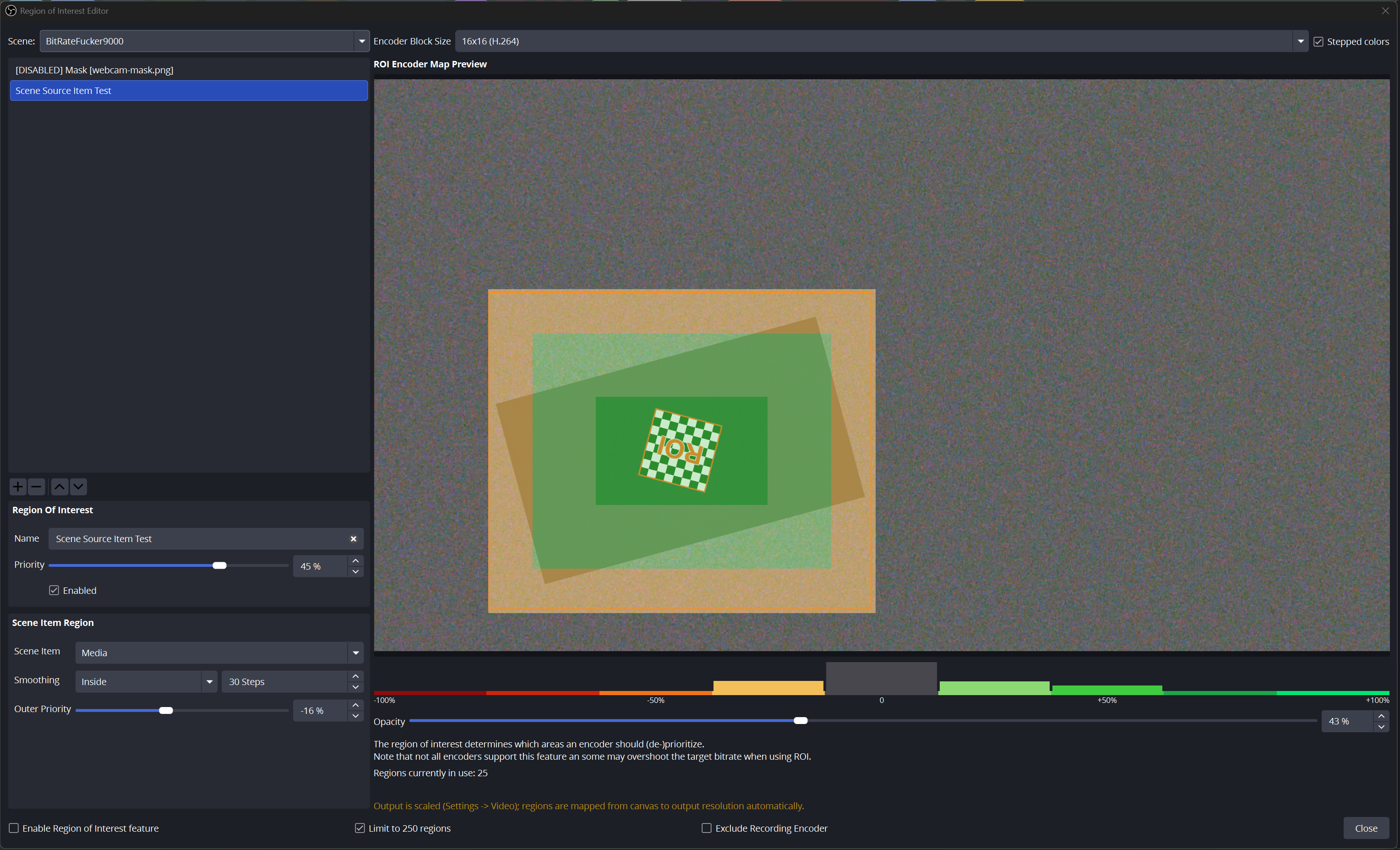Open the Scene Item dropdown showing Media
1400x850 pixels.
(x=219, y=653)
